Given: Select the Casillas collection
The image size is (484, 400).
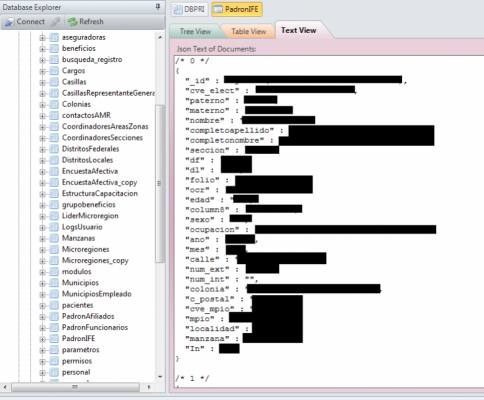Looking at the screenshot, I should [x=74, y=82].
